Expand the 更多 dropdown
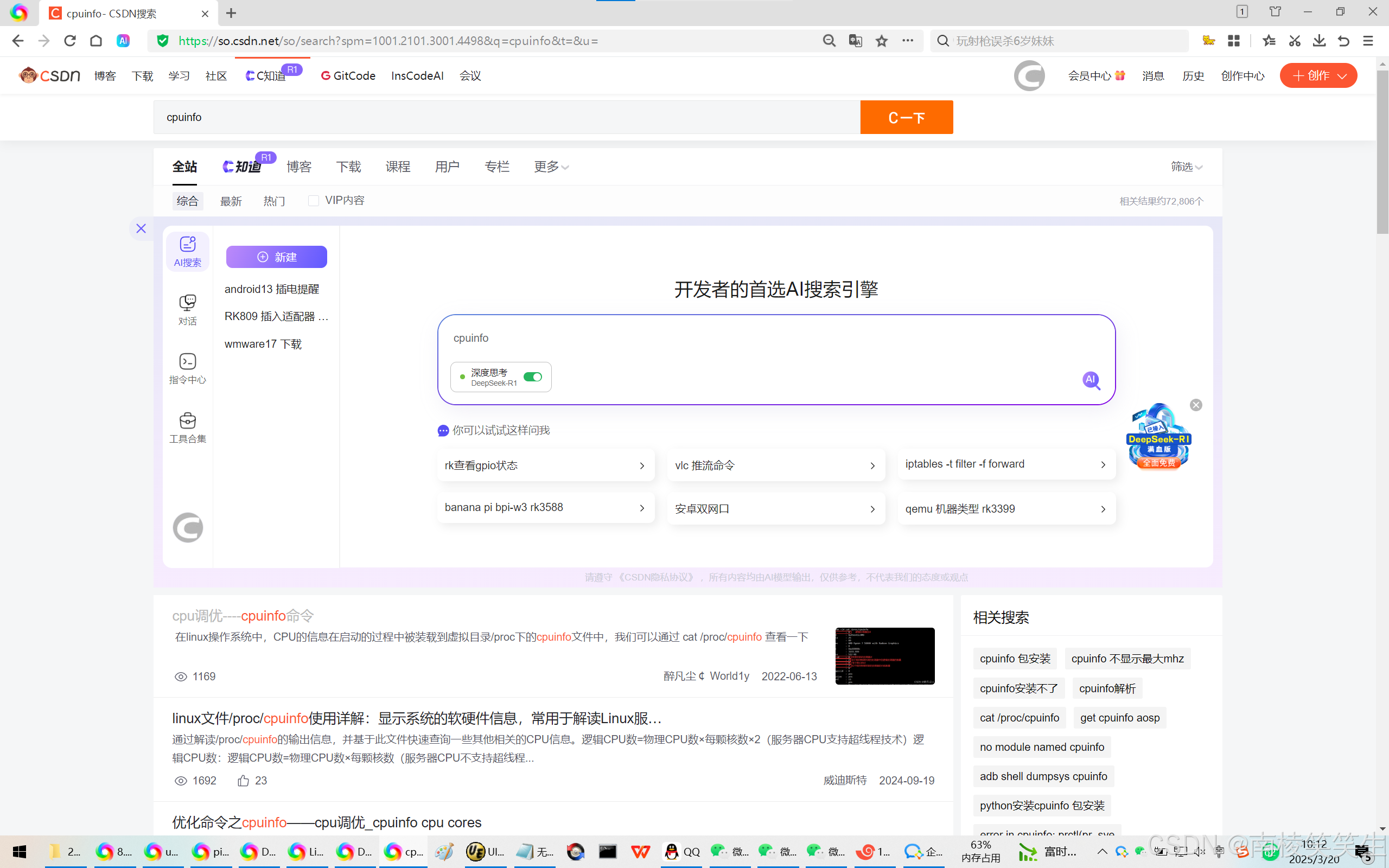Screen dimensions: 1389x868 click(x=551, y=167)
